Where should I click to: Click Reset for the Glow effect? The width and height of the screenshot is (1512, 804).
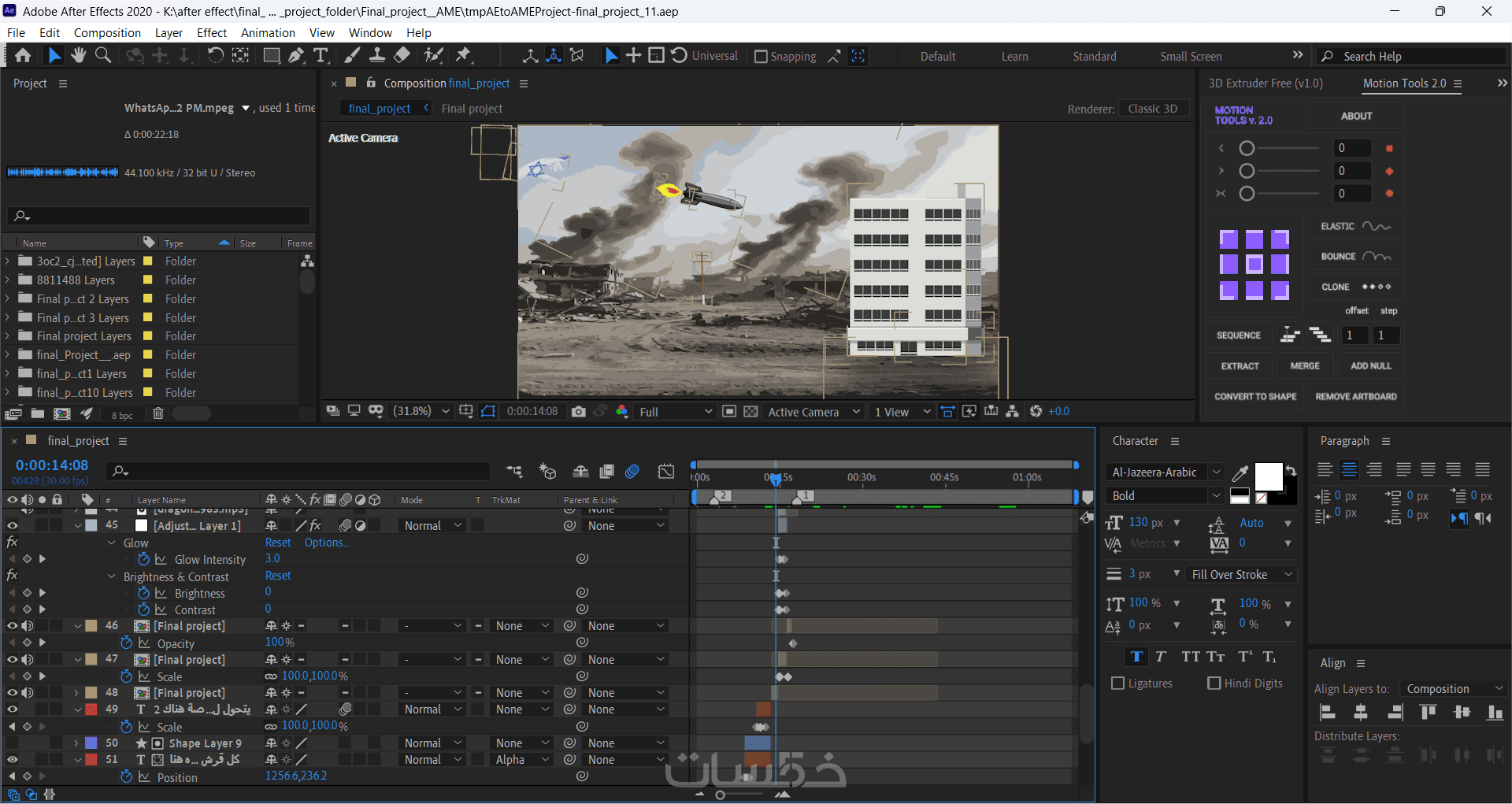(x=277, y=543)
